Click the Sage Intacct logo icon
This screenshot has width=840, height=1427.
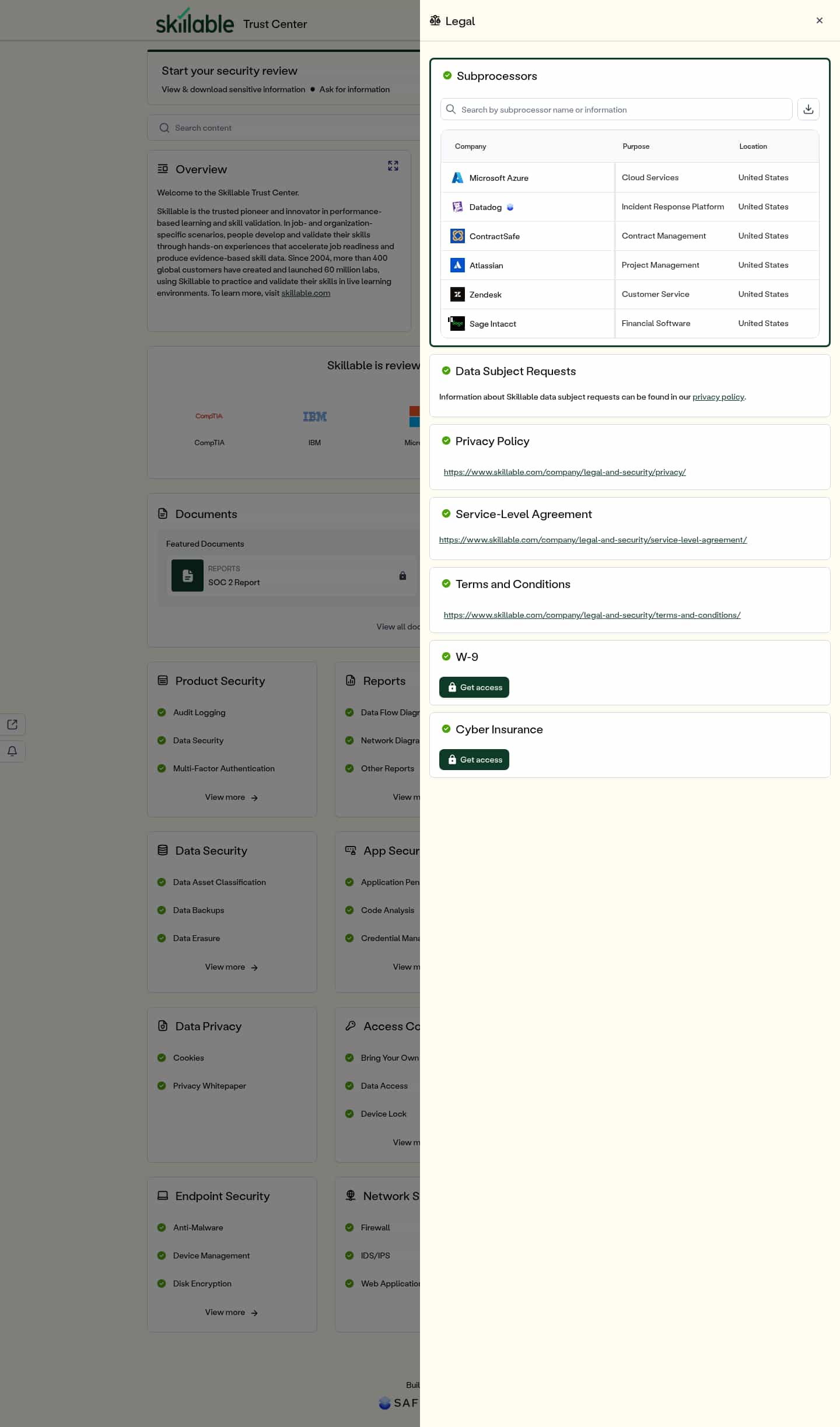pyautogui.click(x=457, y=324)
